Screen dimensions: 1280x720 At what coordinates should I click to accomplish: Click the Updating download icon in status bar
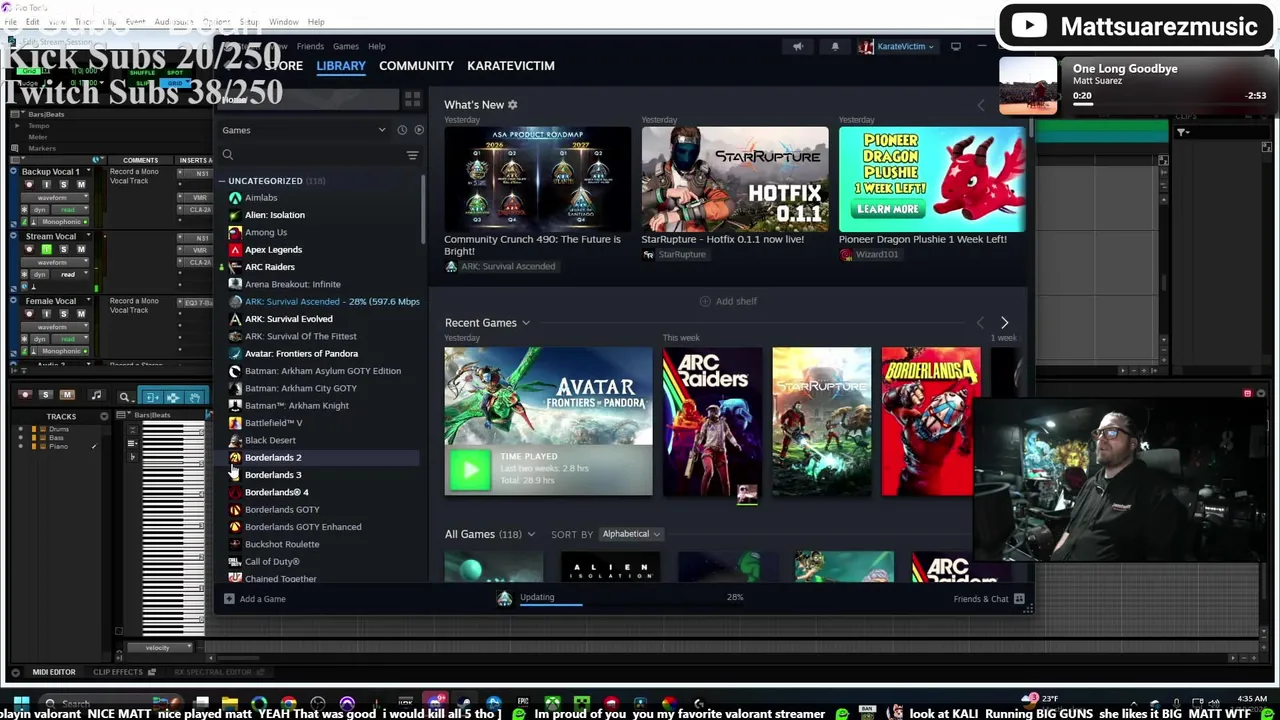coord(504,598)
